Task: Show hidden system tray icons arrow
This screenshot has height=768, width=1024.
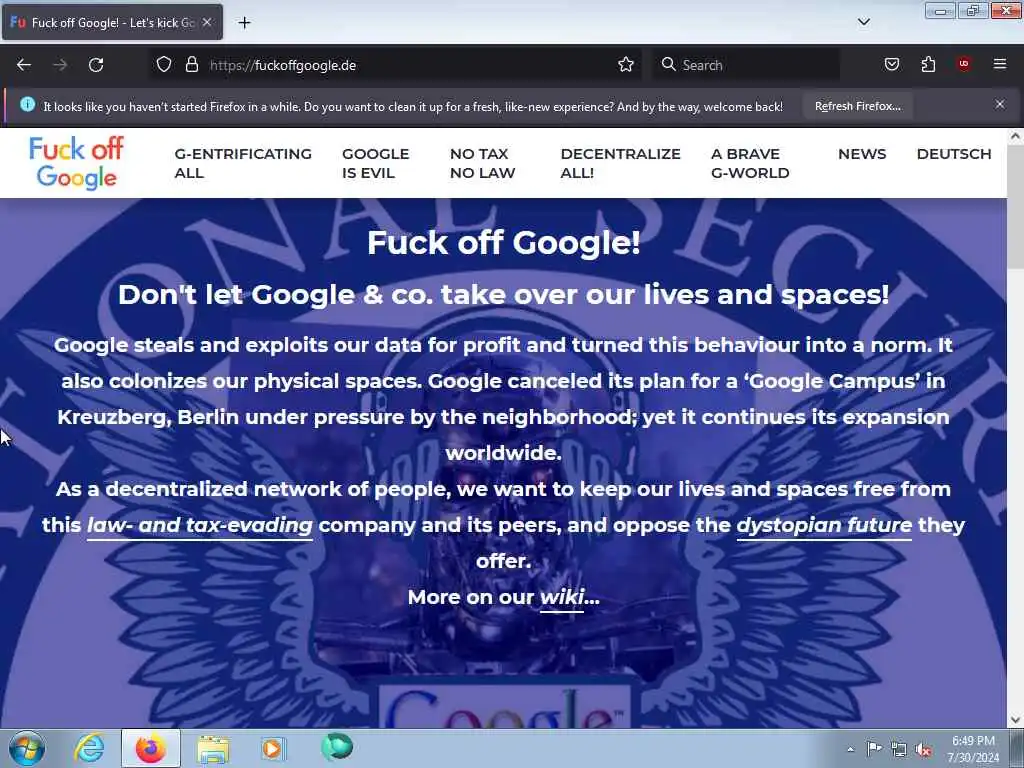Action: [x=850, y=749]
